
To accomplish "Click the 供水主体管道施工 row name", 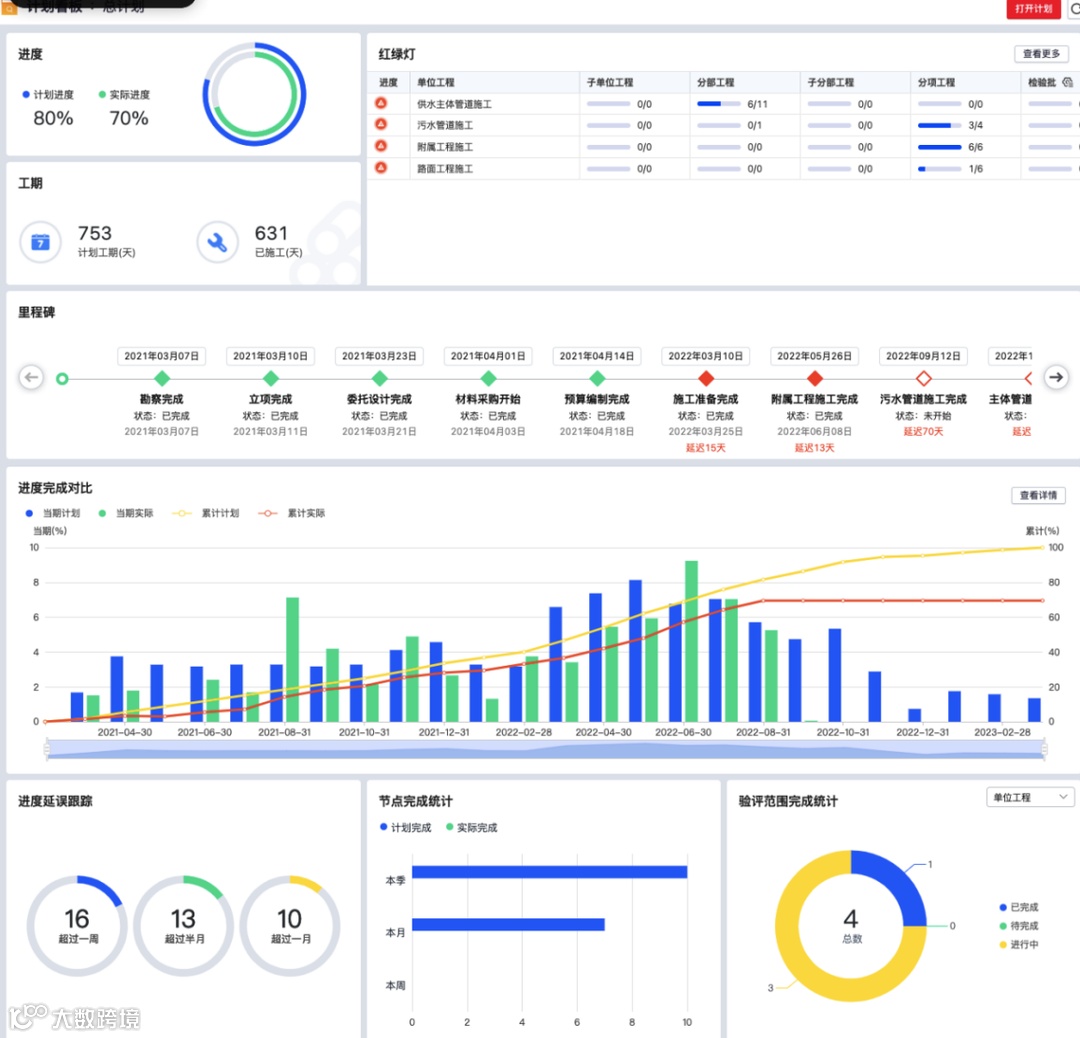I will [454, 104].
